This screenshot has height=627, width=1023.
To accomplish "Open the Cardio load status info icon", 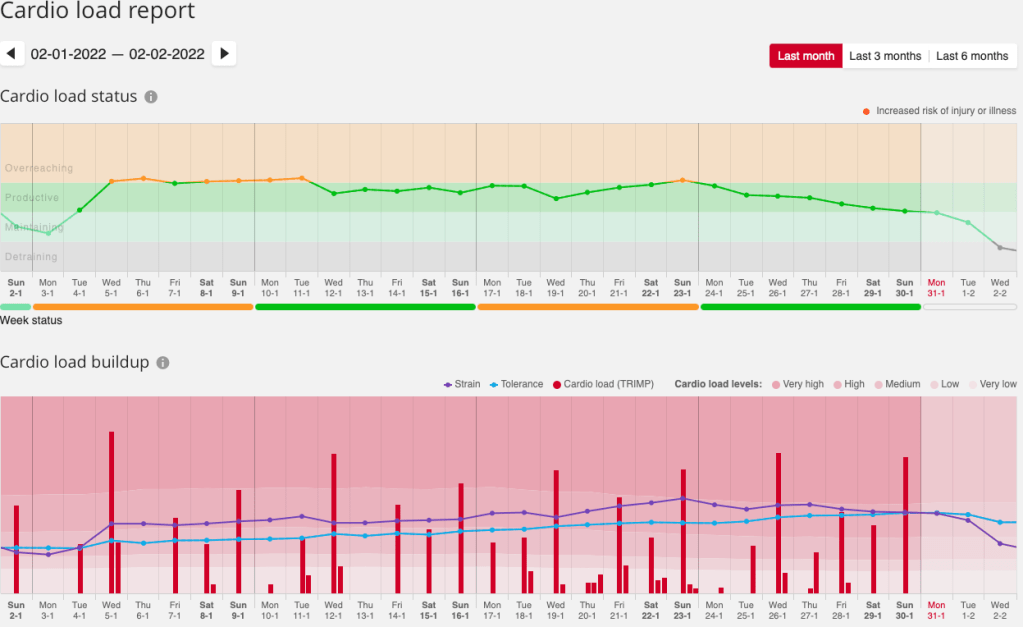I will point(151,97).
